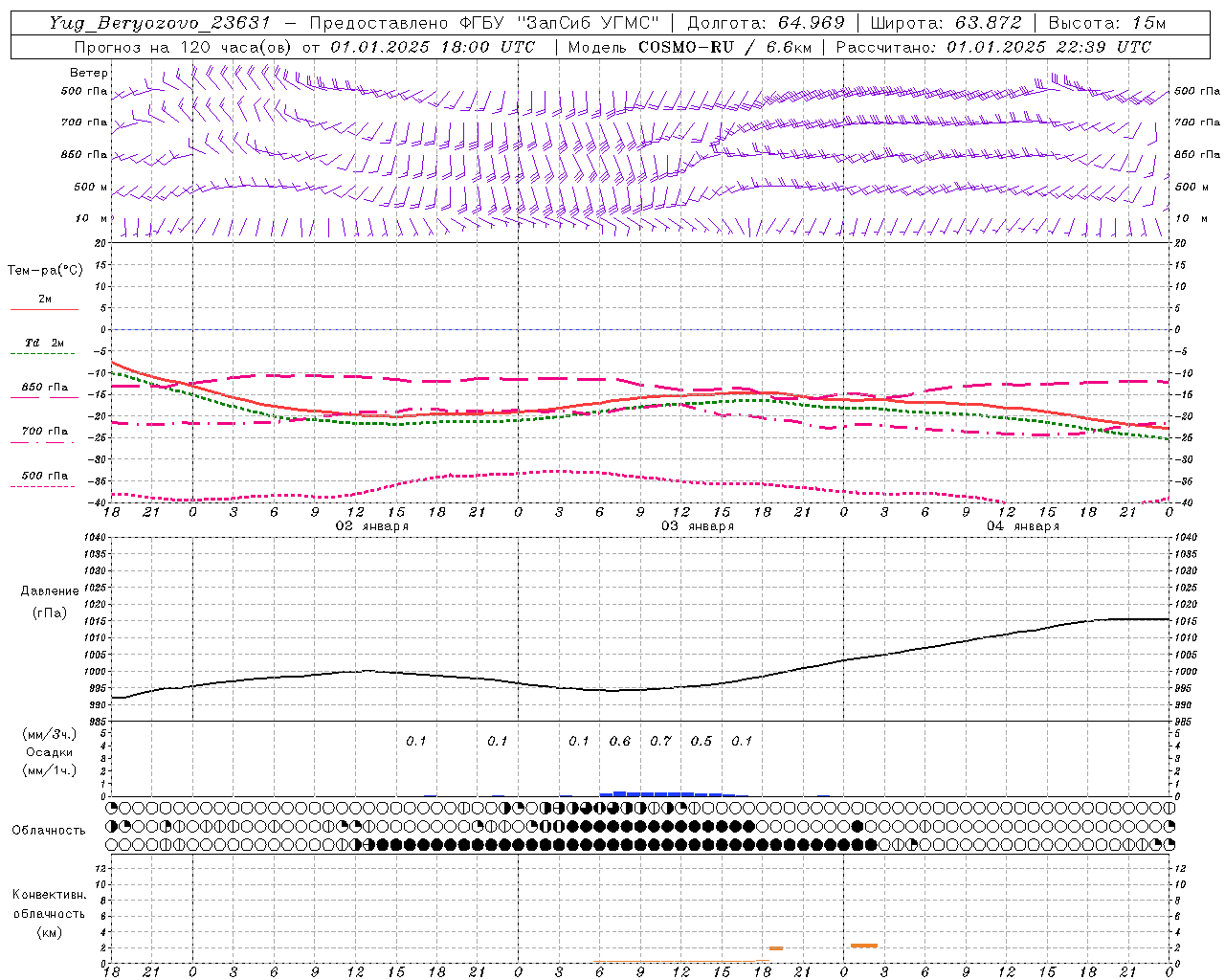Viewport: 1225px width, 980px height.
Task: Click the Осадки precipitation label
Action: (x=49, y=752)
